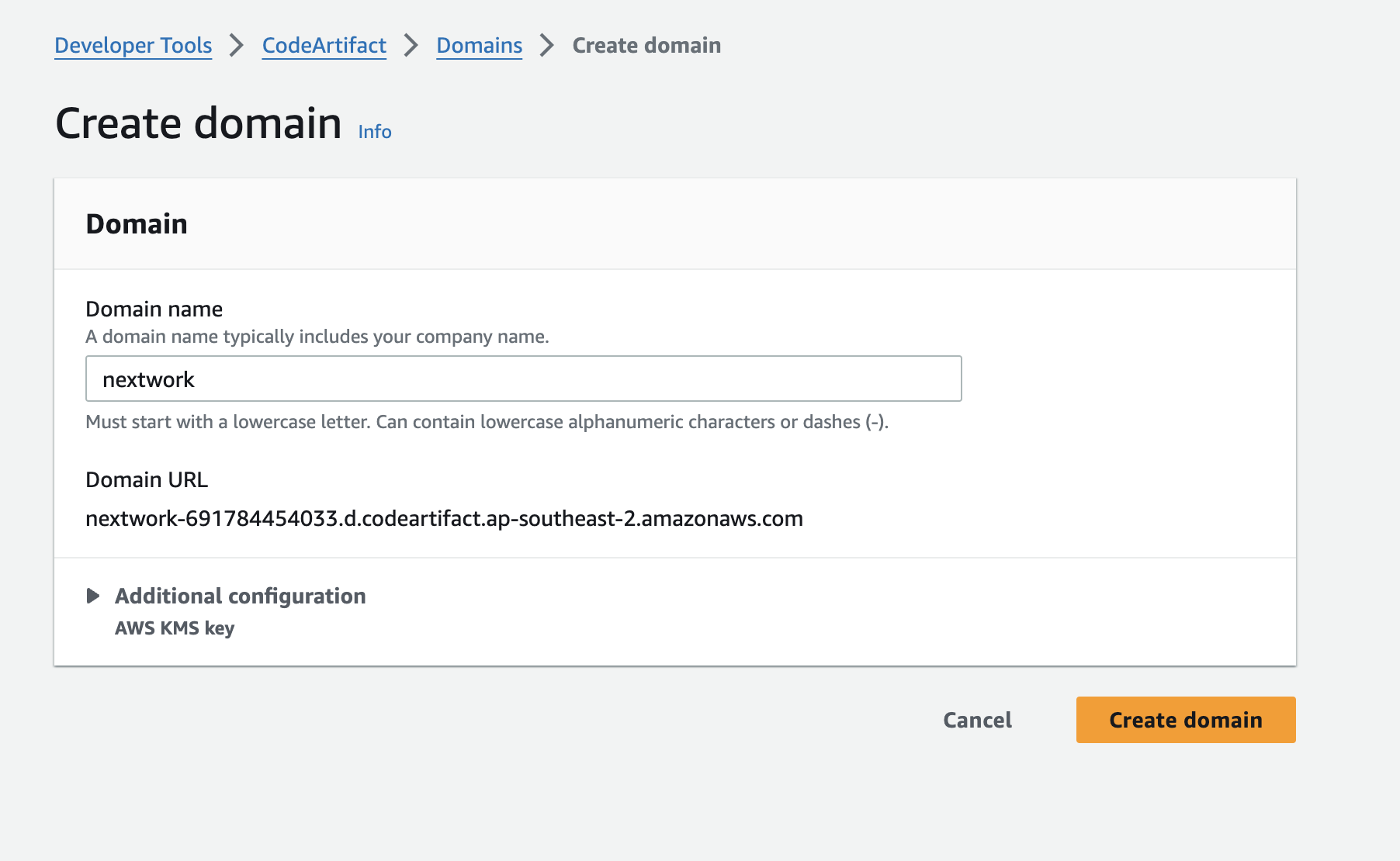Click the Create domain page heading
The image size is (1400, 861).
click(199, 123)
